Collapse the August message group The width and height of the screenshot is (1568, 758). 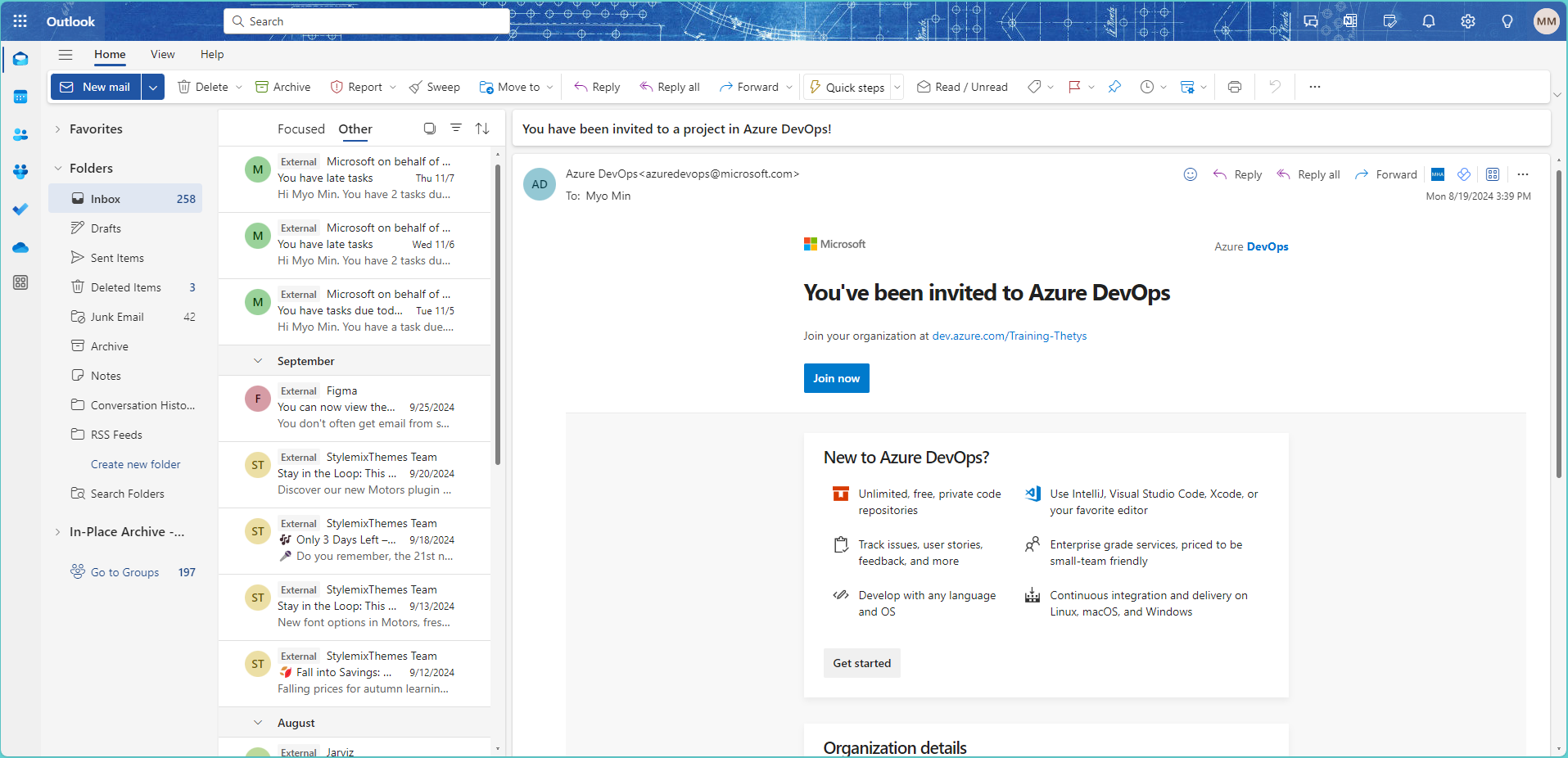(258, 723)
